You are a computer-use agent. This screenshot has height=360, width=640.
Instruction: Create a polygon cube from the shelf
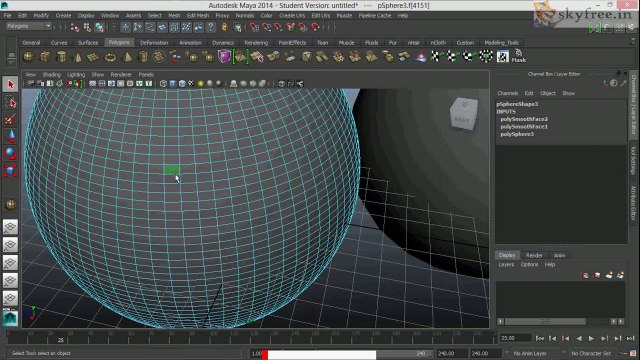pos(45,57)
